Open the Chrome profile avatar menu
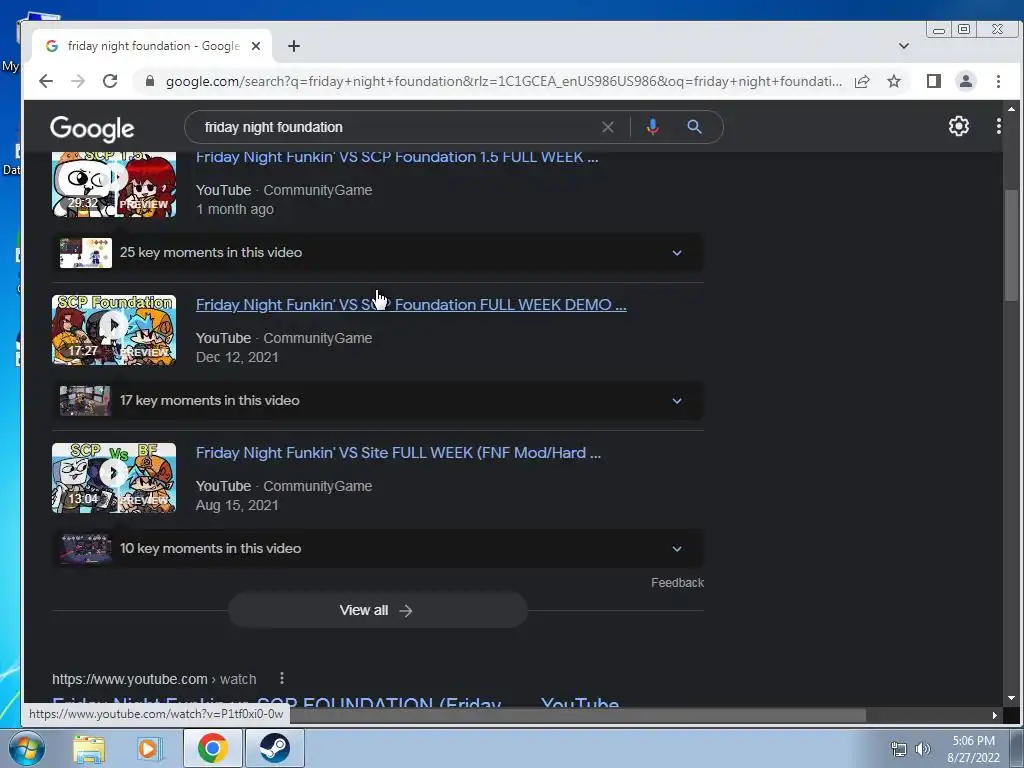This screenshot has width=1024, height=768. pyautogui.click(x=966, y=81)
